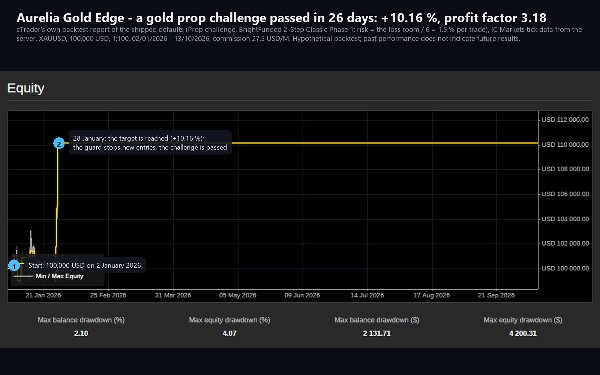Click the 4 200.31 drawdown value

(x=523, y=334)
